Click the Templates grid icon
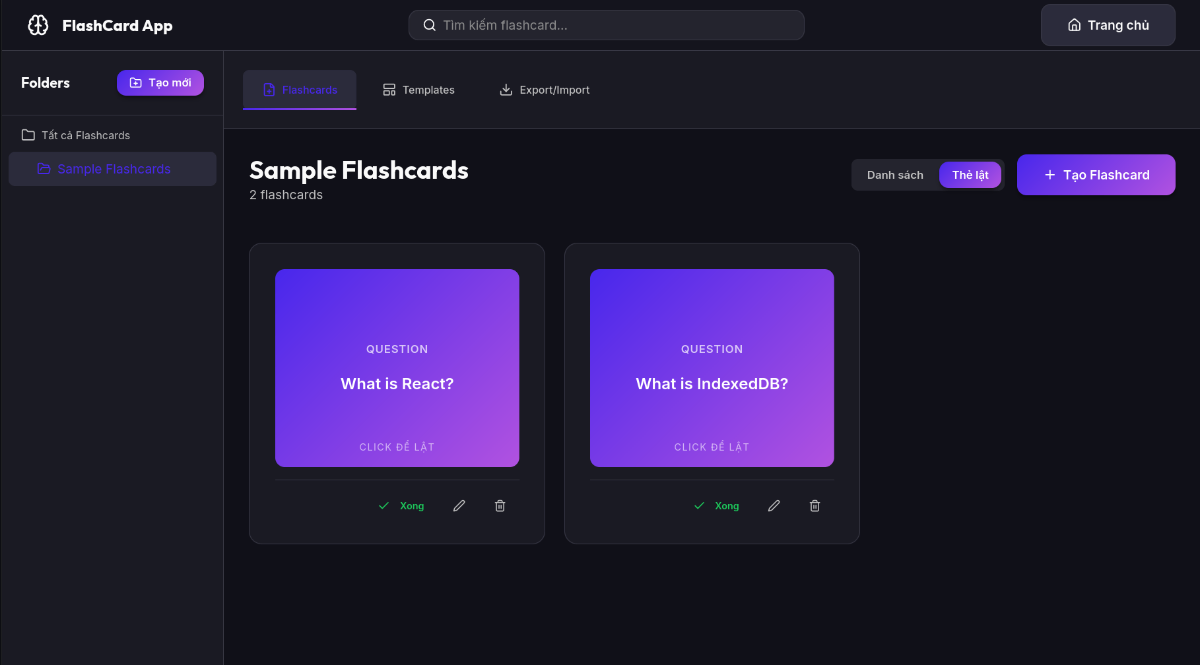Image resolution: width=1200 pixels, height=665 pixels. tap(387, 90)
